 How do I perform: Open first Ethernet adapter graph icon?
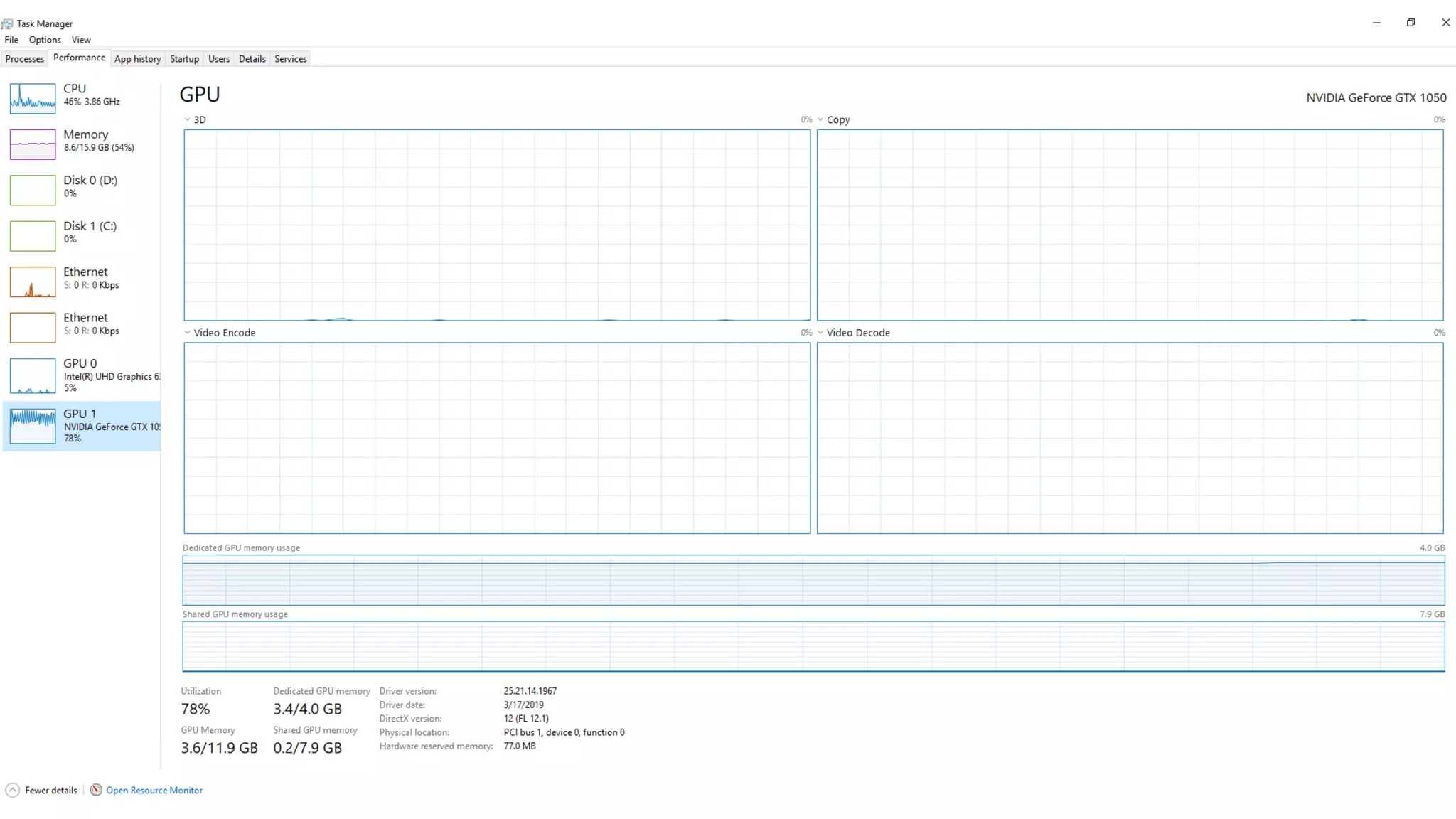33,282
